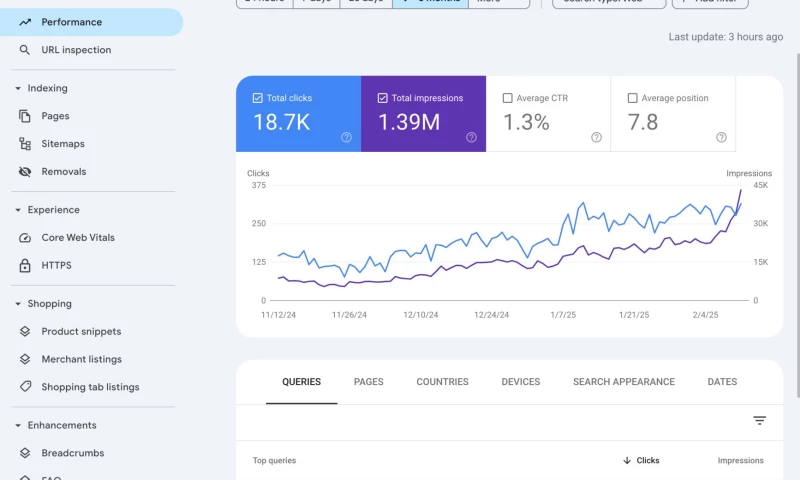
Task: Collapse the Enhancements section
Action: [x=18, y=425]
